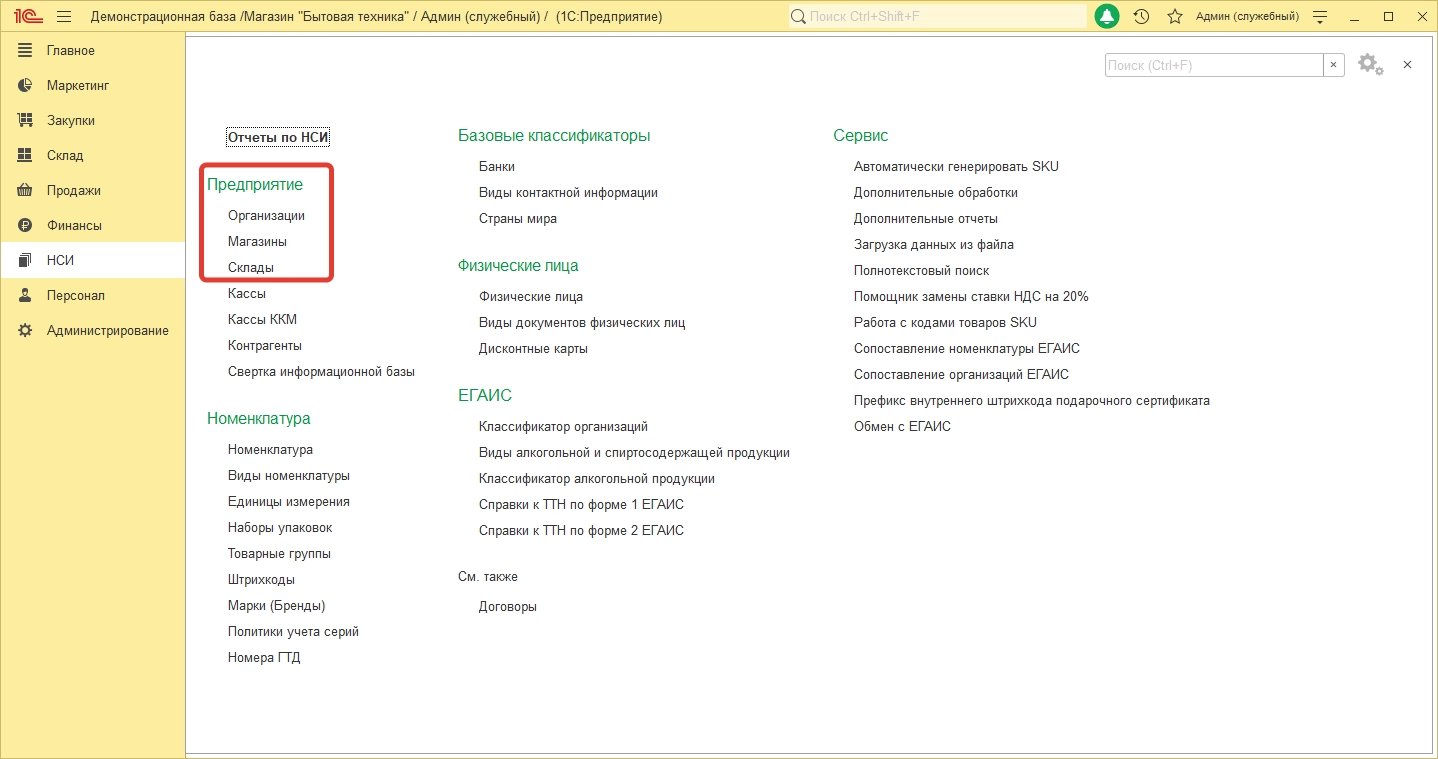1438x759 pixels.
Task: Open Свертка информационной базы
Action: (x=321, y=372)
